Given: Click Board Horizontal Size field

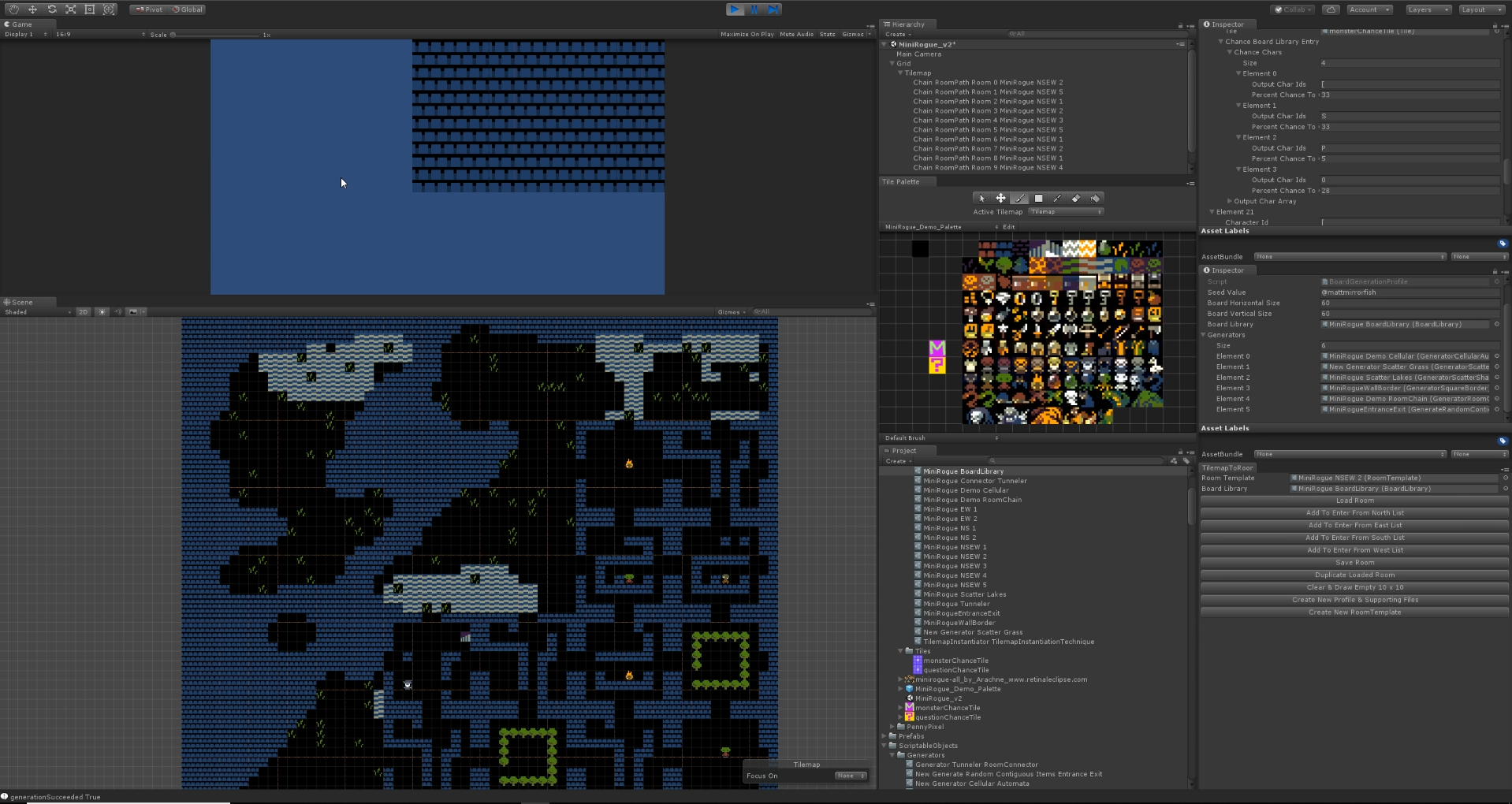Looking at the screenshot, I should (x=1410, y=303).
